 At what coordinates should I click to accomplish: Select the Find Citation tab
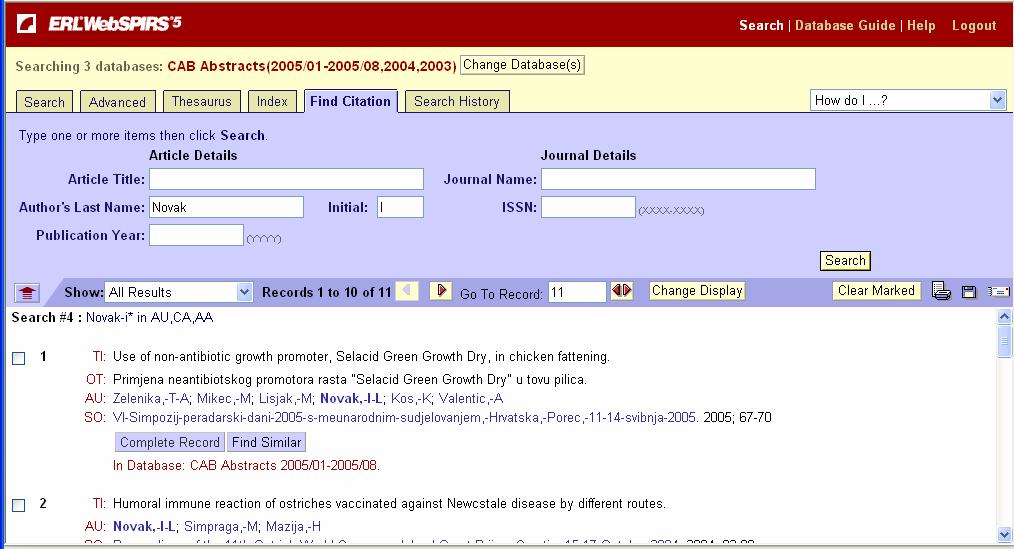tap(351, 101)
